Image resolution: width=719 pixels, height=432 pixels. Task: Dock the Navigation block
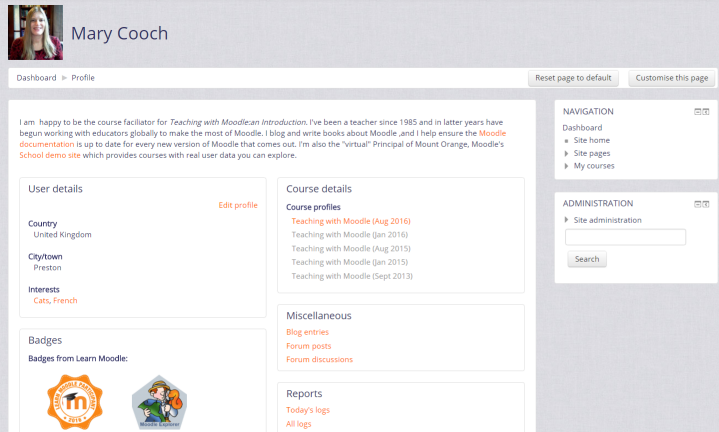(x=706, y=111)
